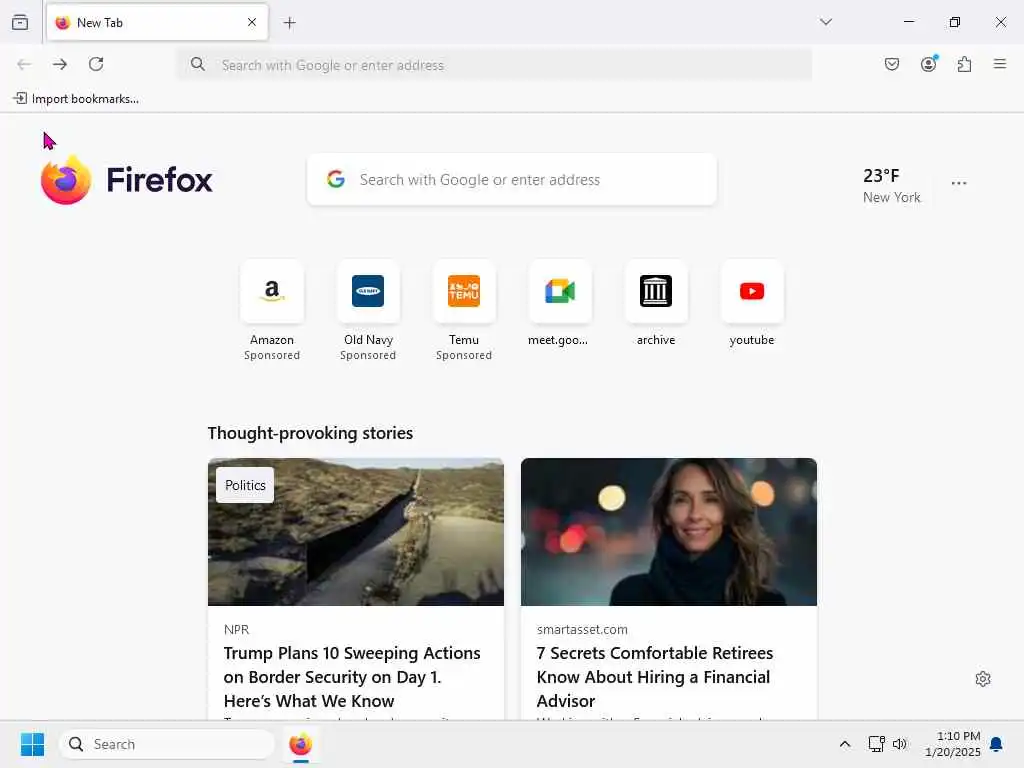The height and width of the screenshot is (768, 1024).
Task: Expand the list all tabs chevron
Action: tap(826, 22)
